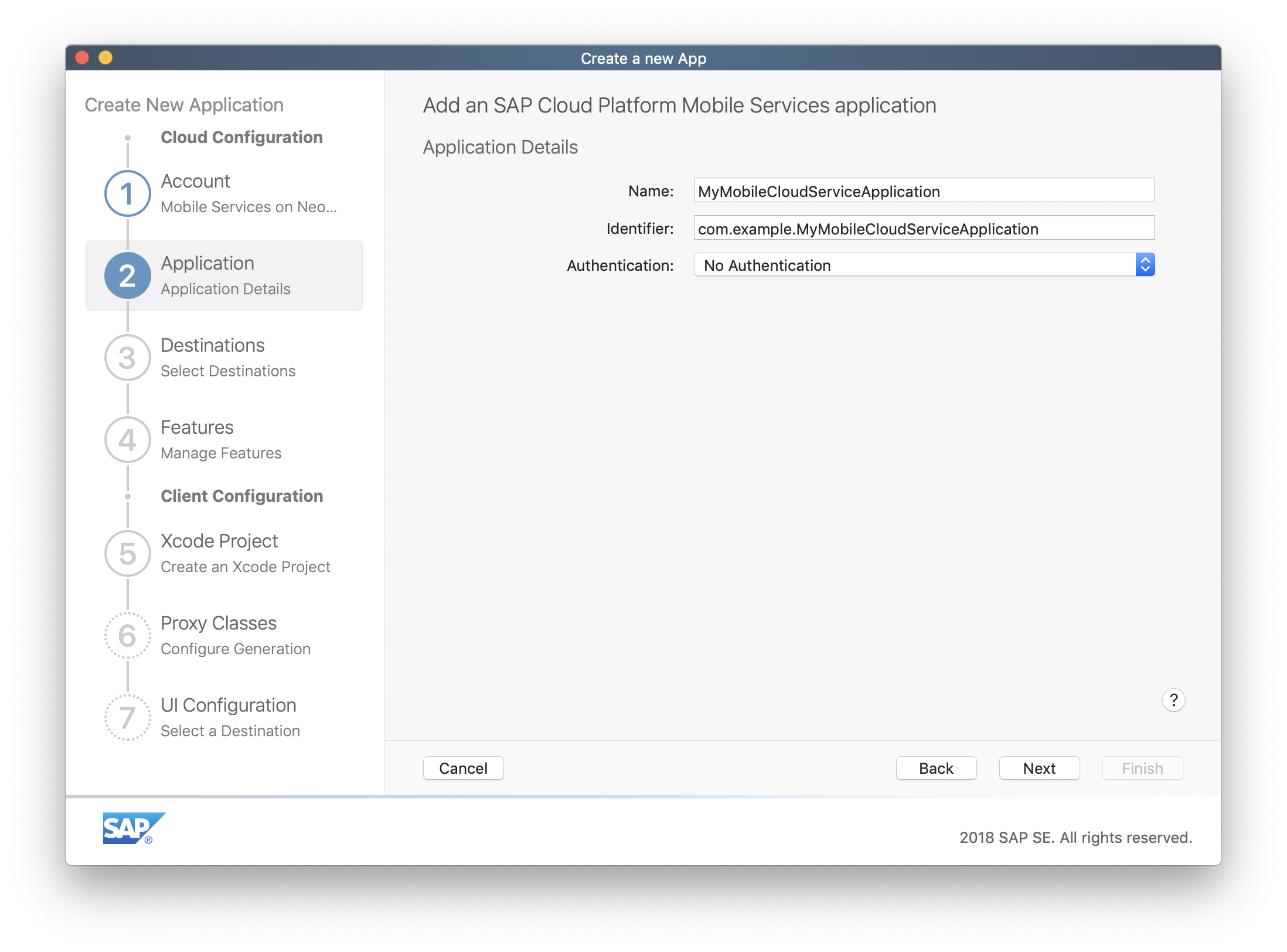Click the Authentication dropdown arrow stepper

pos(1145,265)
